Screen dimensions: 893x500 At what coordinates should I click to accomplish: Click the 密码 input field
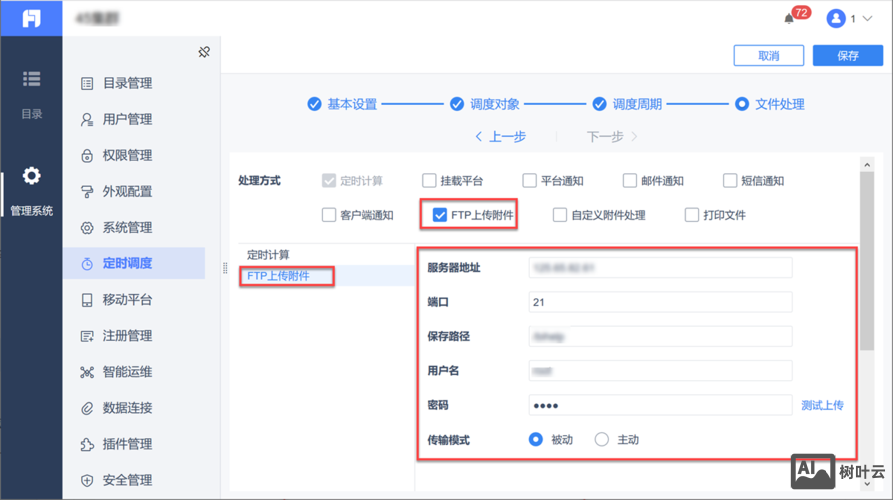coord(660,405)
